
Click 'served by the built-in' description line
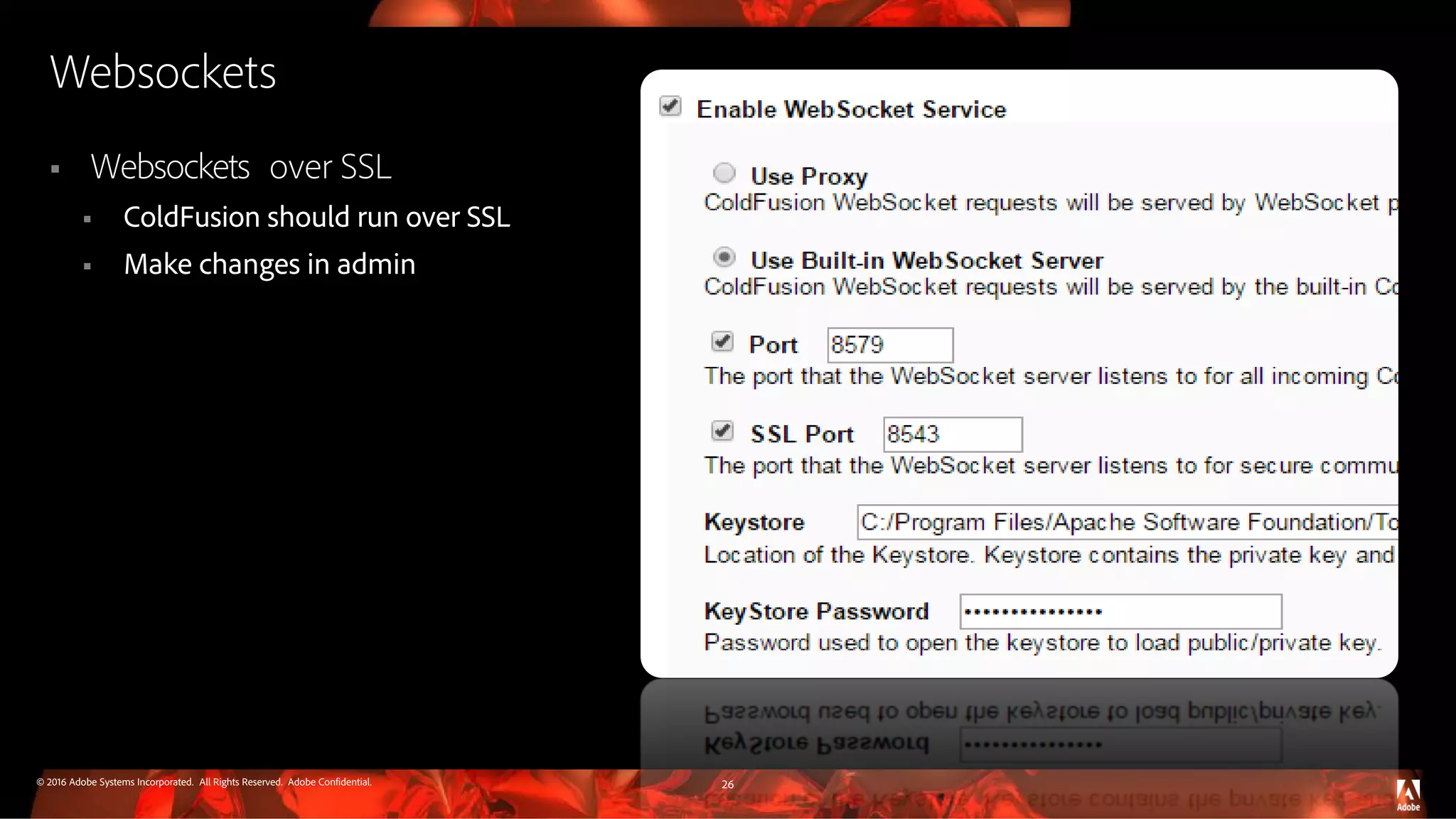1051,287
